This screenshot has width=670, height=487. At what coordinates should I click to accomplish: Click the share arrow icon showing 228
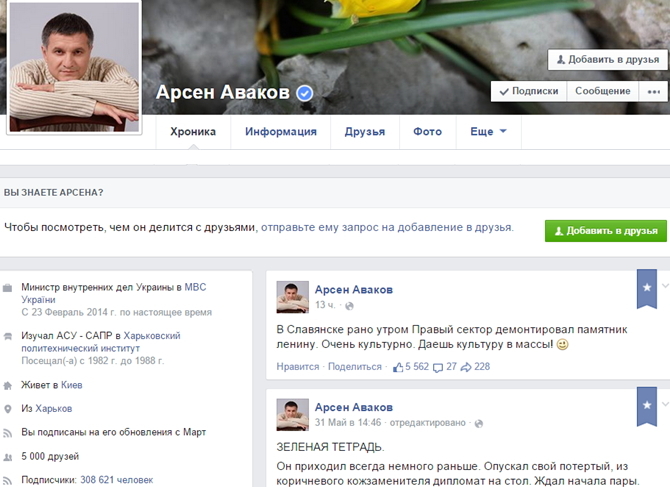pyautogui.click(x=466, y=367)
